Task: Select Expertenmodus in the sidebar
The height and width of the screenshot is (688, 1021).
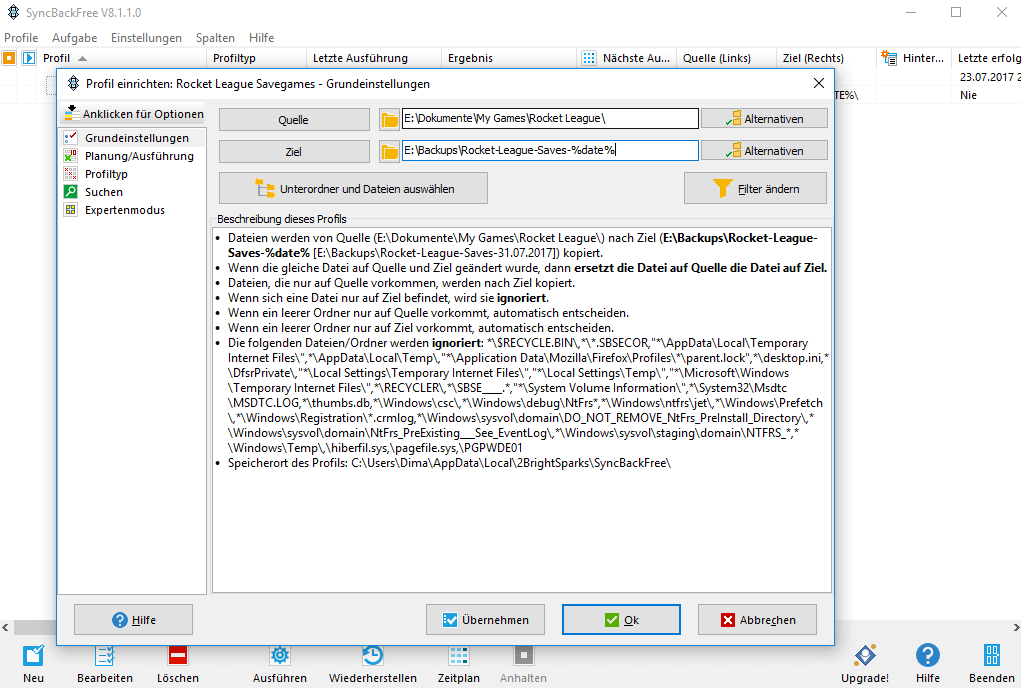Action: (x=133, y=210)
